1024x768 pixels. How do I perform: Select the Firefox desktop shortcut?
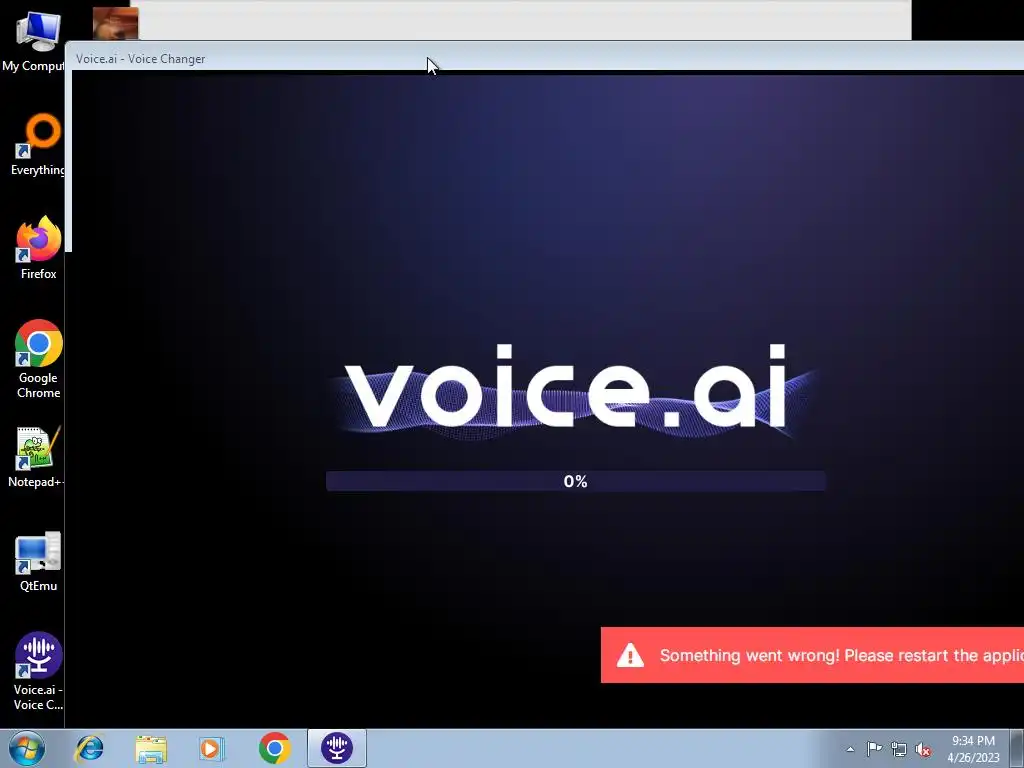[x=38, y=248]
